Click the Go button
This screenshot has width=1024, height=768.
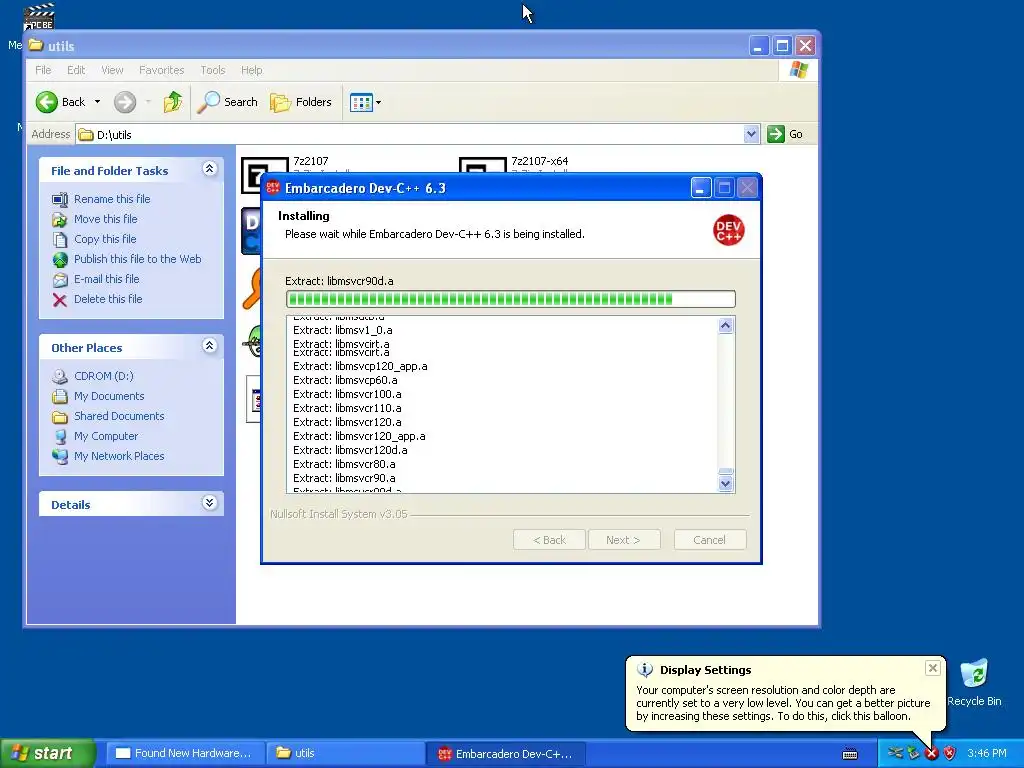(x=786, y=134)
